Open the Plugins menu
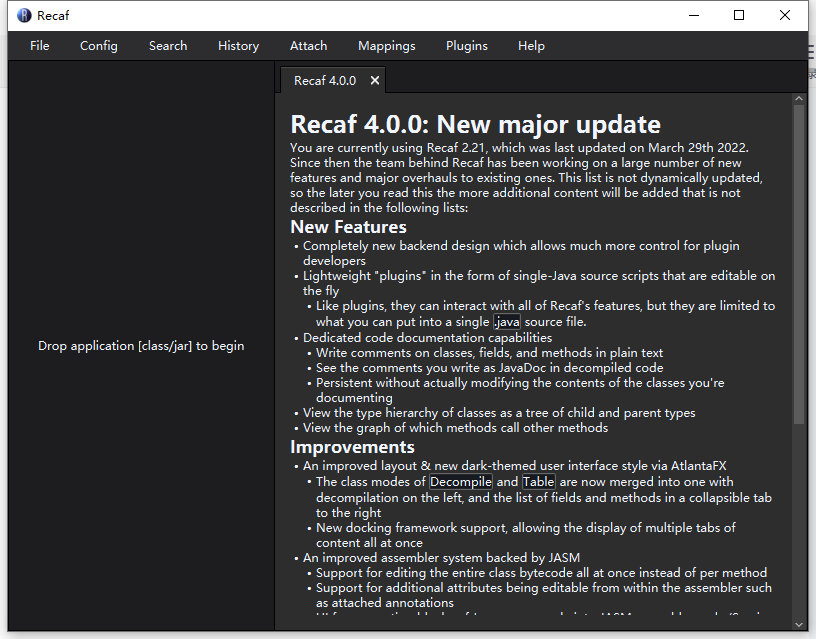This screenshot has height=639, width=816. click(x=467, y=46)
